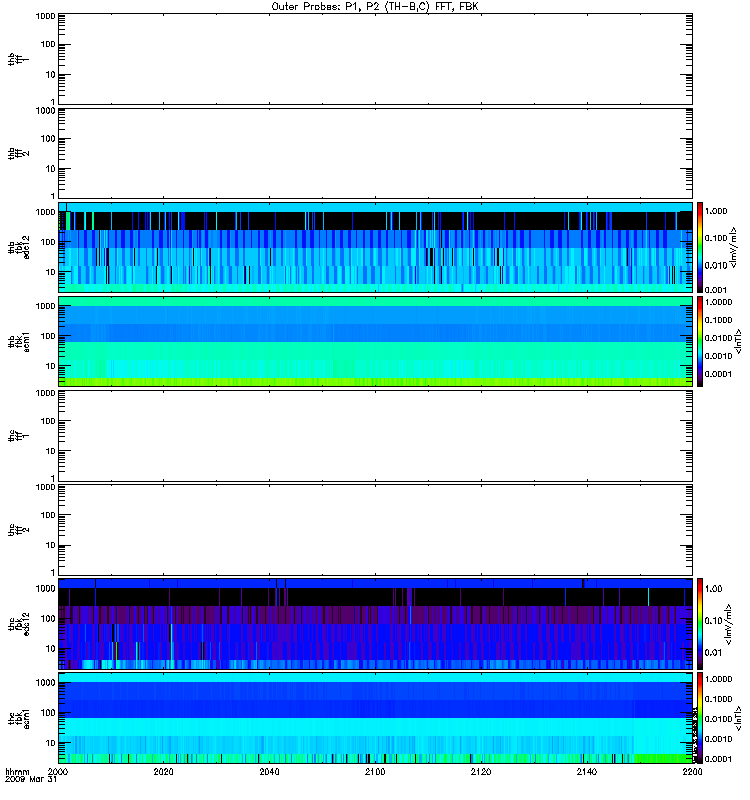Viewport: 750px width, 800px height.
Task: Click the "<|mV/m|>" unit beside thc edc12 color bar
Action: coord(729,624)
